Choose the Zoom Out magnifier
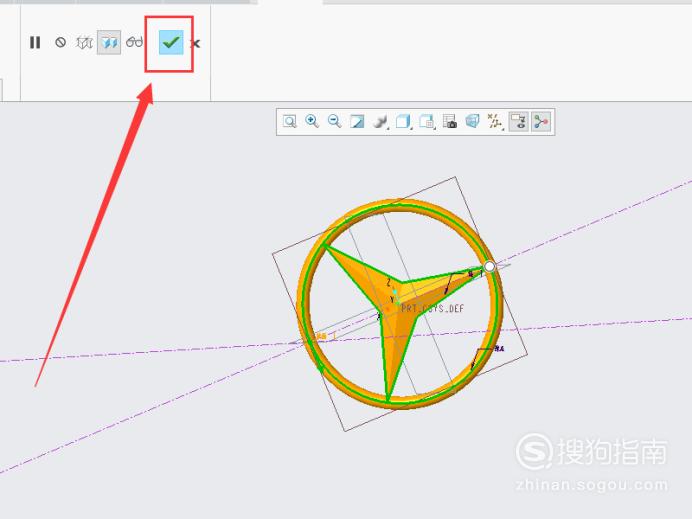 [x=335, y=121]
